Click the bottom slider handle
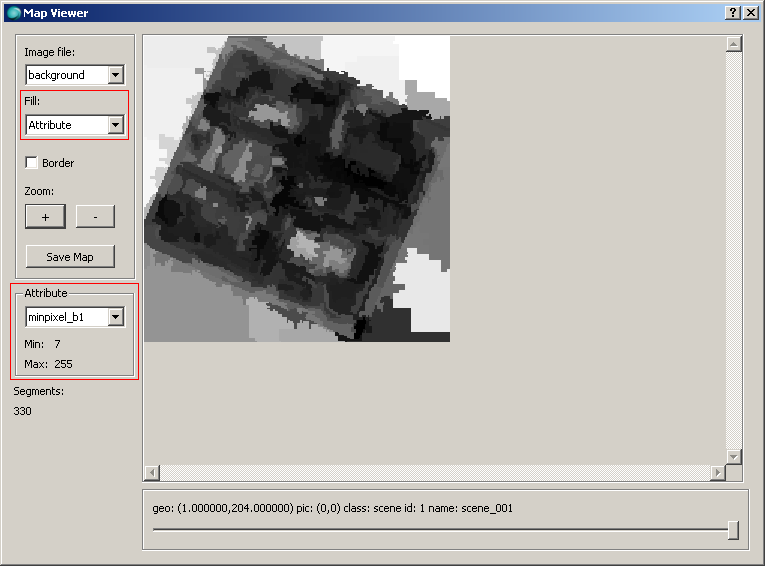This screenshot has width=765, height=566. click(x=733, y=530)
